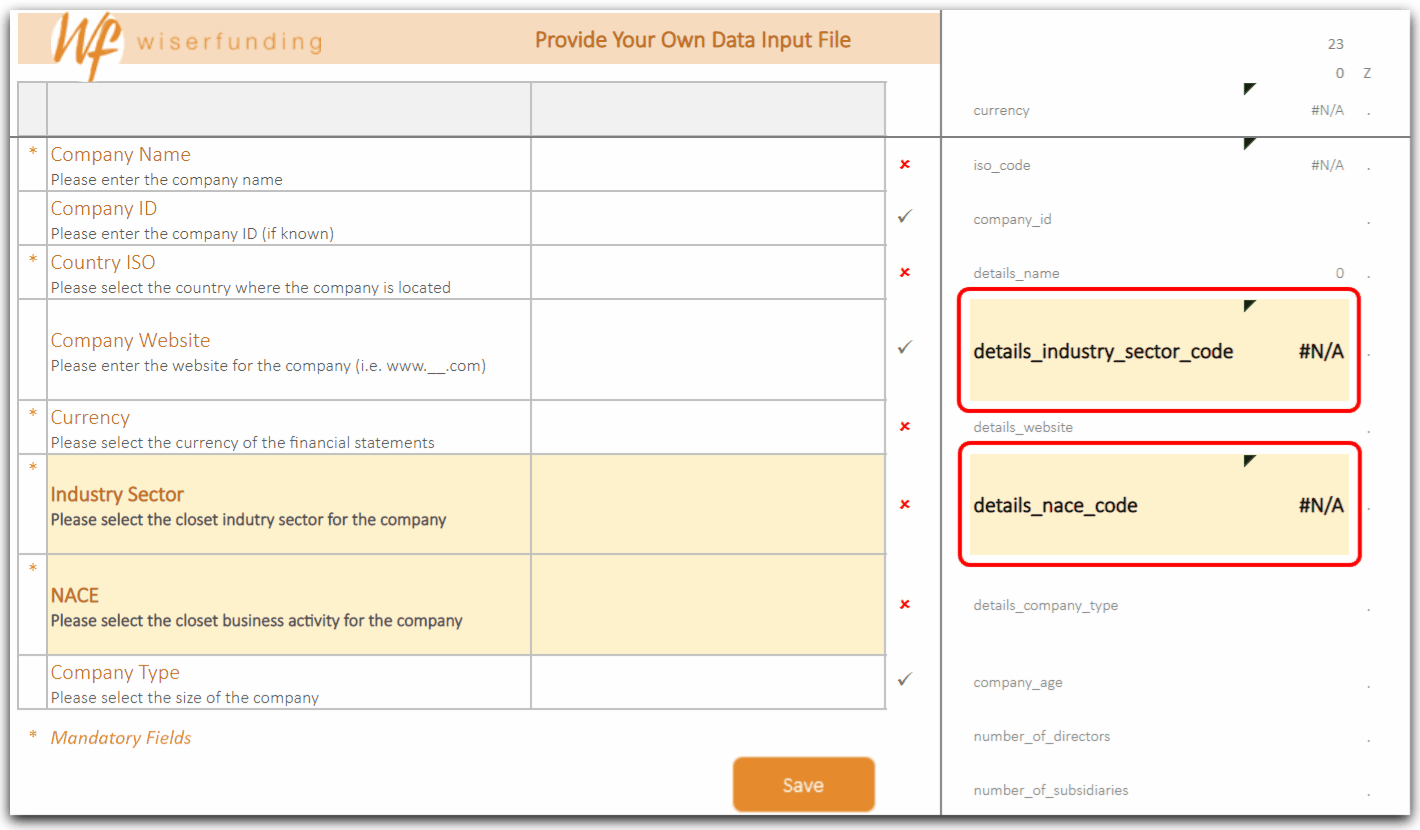The width and height of the screenshot is (1420, 830).
Task: Click the checkmark beside Company ID
Action: [x=904, y=215]
